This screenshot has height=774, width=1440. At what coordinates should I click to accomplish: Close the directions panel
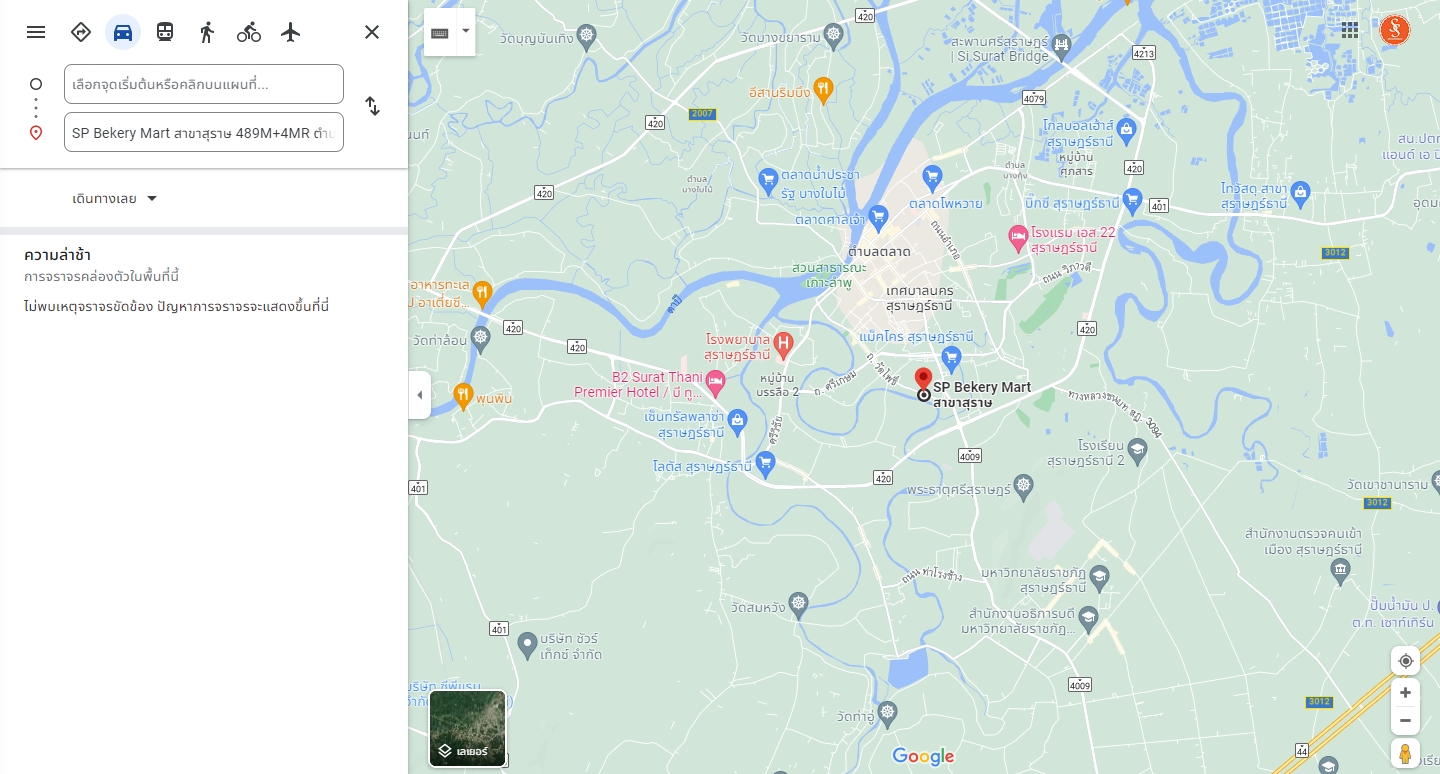[372, 32]
